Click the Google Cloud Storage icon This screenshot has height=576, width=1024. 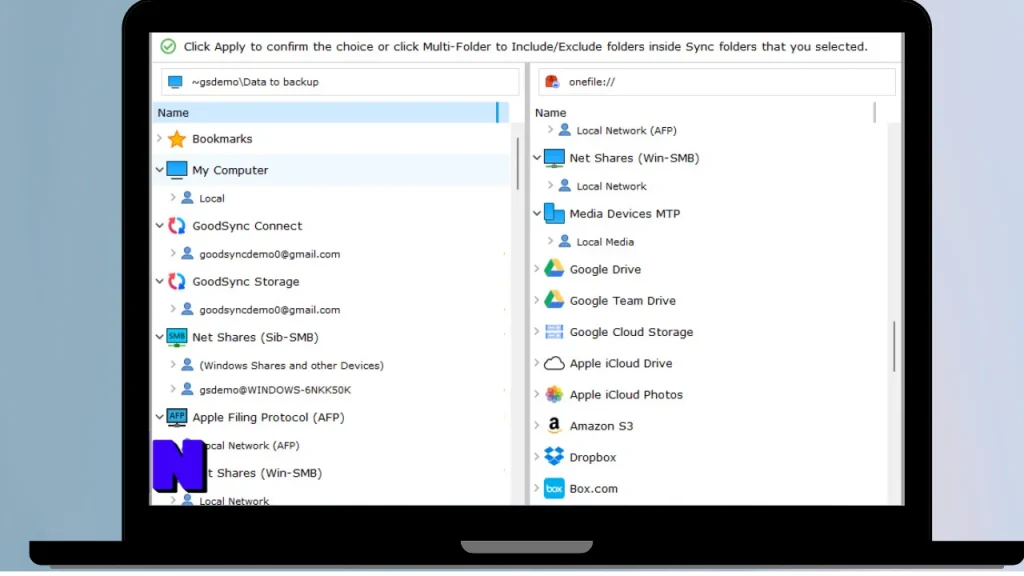554,332
